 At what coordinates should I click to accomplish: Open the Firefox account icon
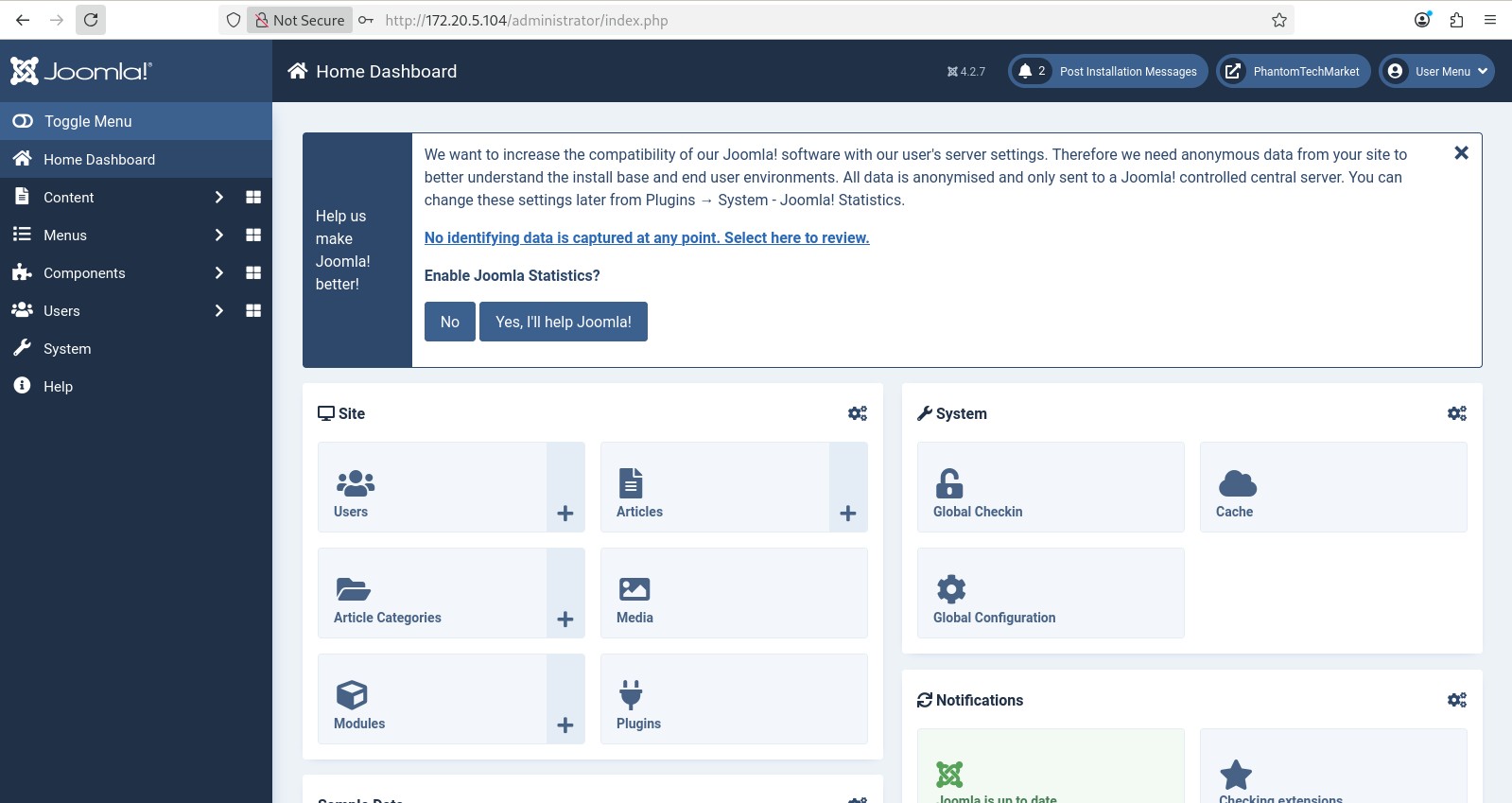(1422, 20)
